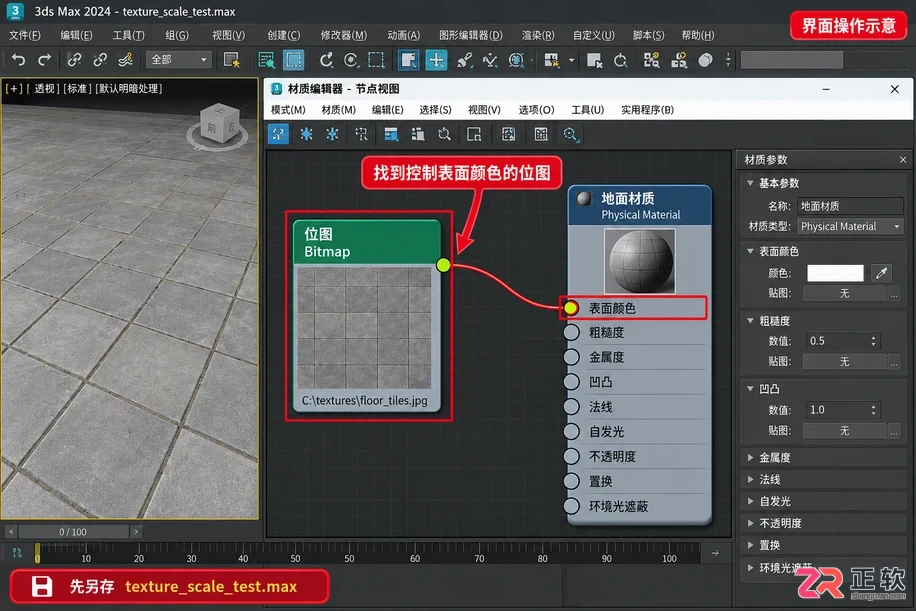The height and width of the screenshot is (611, 916).
Task: Click the 粗糙度 贴图 无 button
Action: coord(844,362)
